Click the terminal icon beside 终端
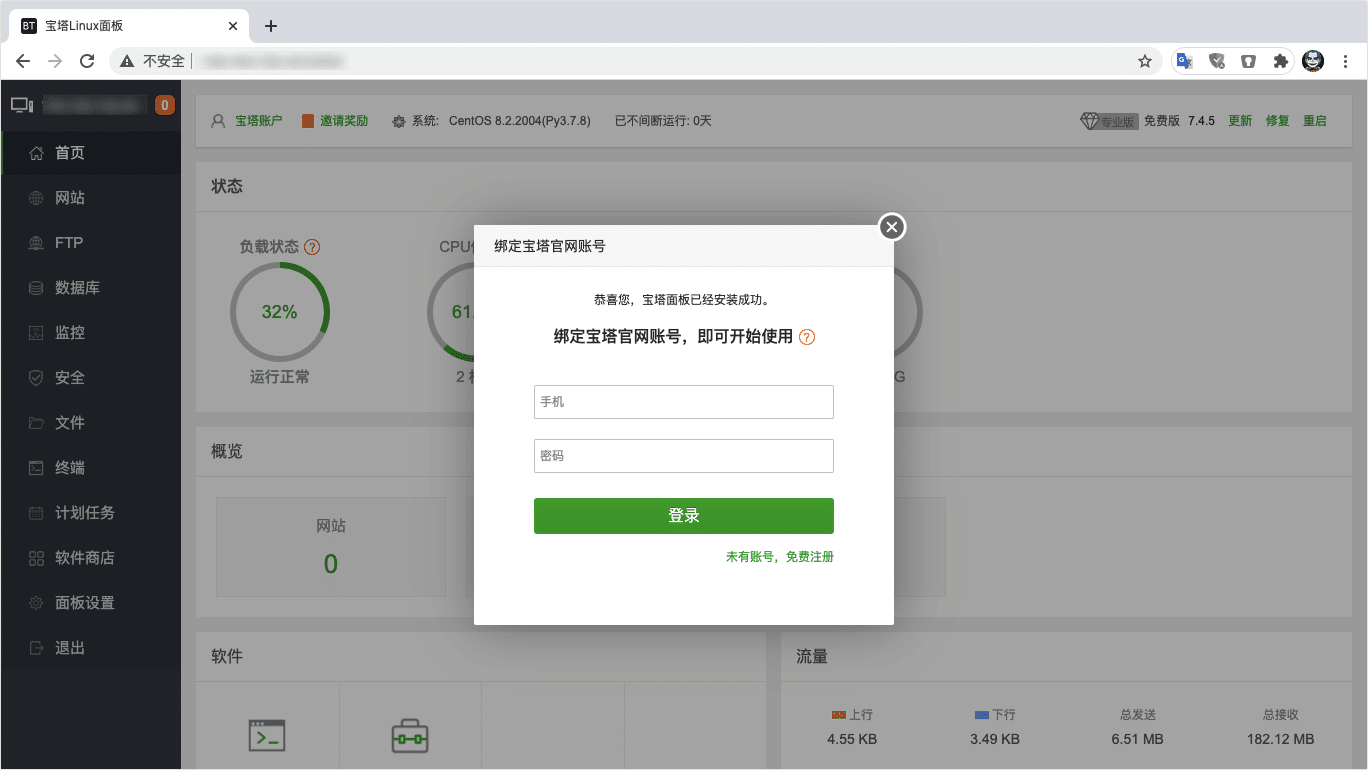1368x770 pixels. click(x=36, y=468)
